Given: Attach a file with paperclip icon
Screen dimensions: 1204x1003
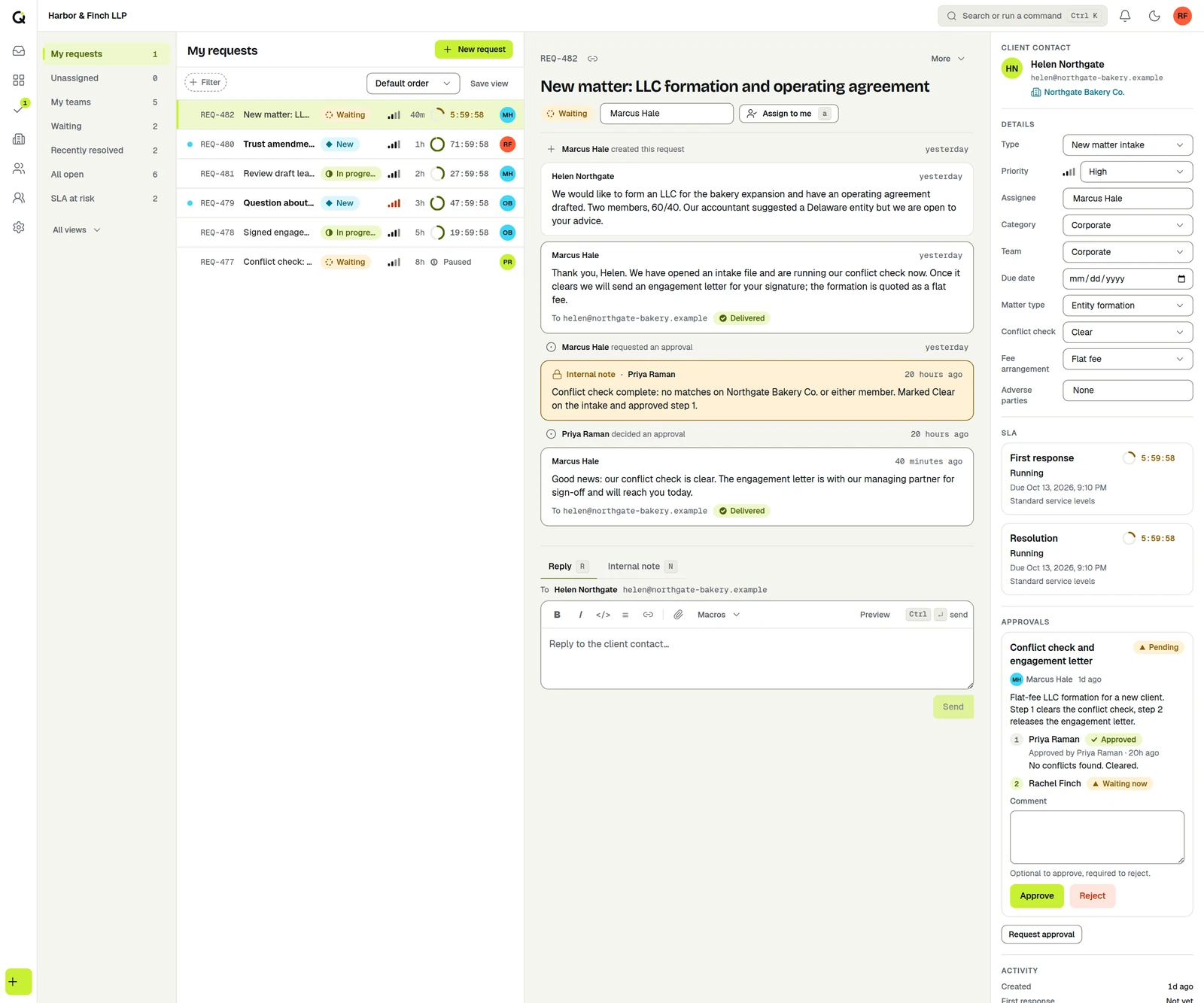Looking at the screenshot, I should 678,615.
